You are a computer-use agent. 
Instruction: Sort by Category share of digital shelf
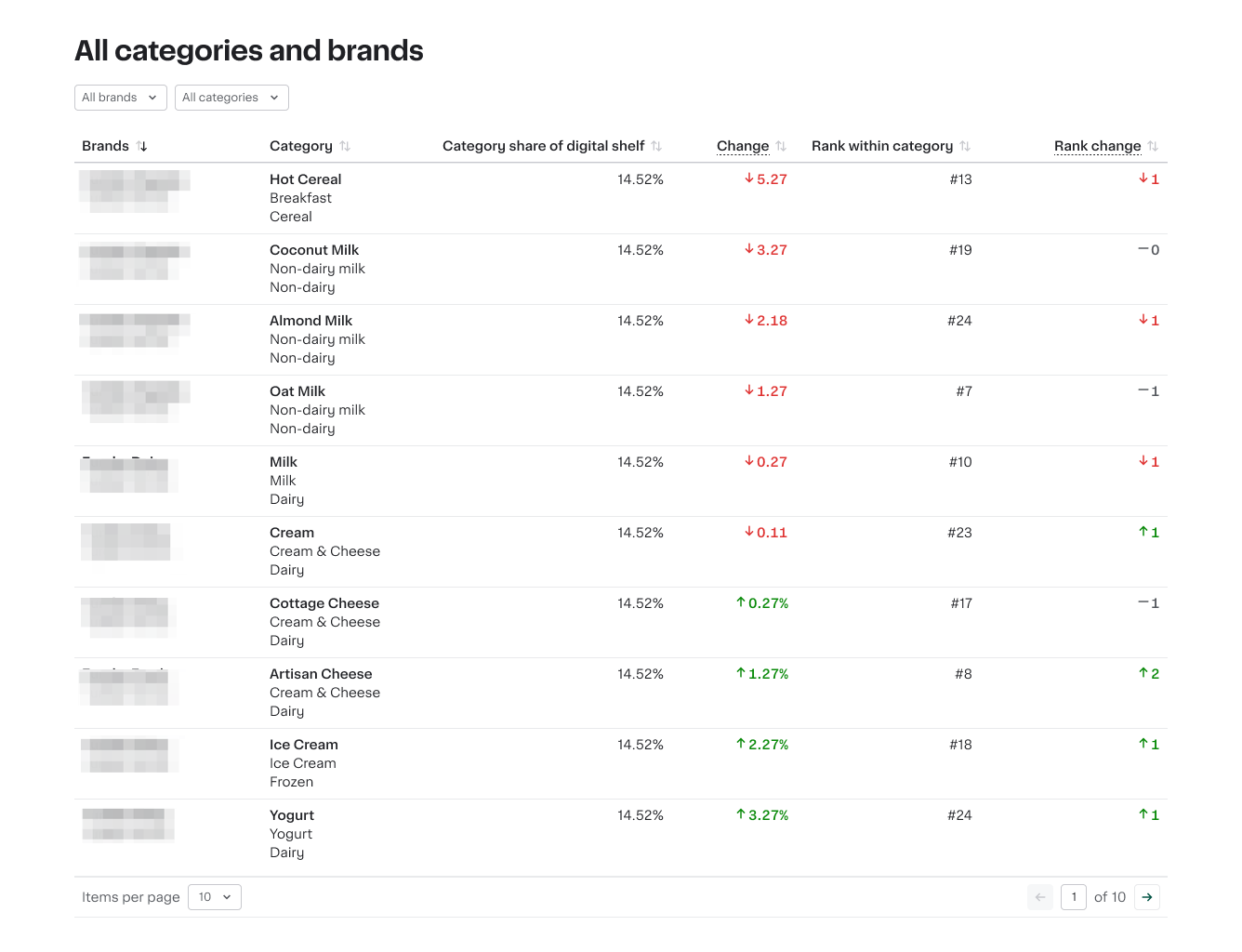[657, 146]
